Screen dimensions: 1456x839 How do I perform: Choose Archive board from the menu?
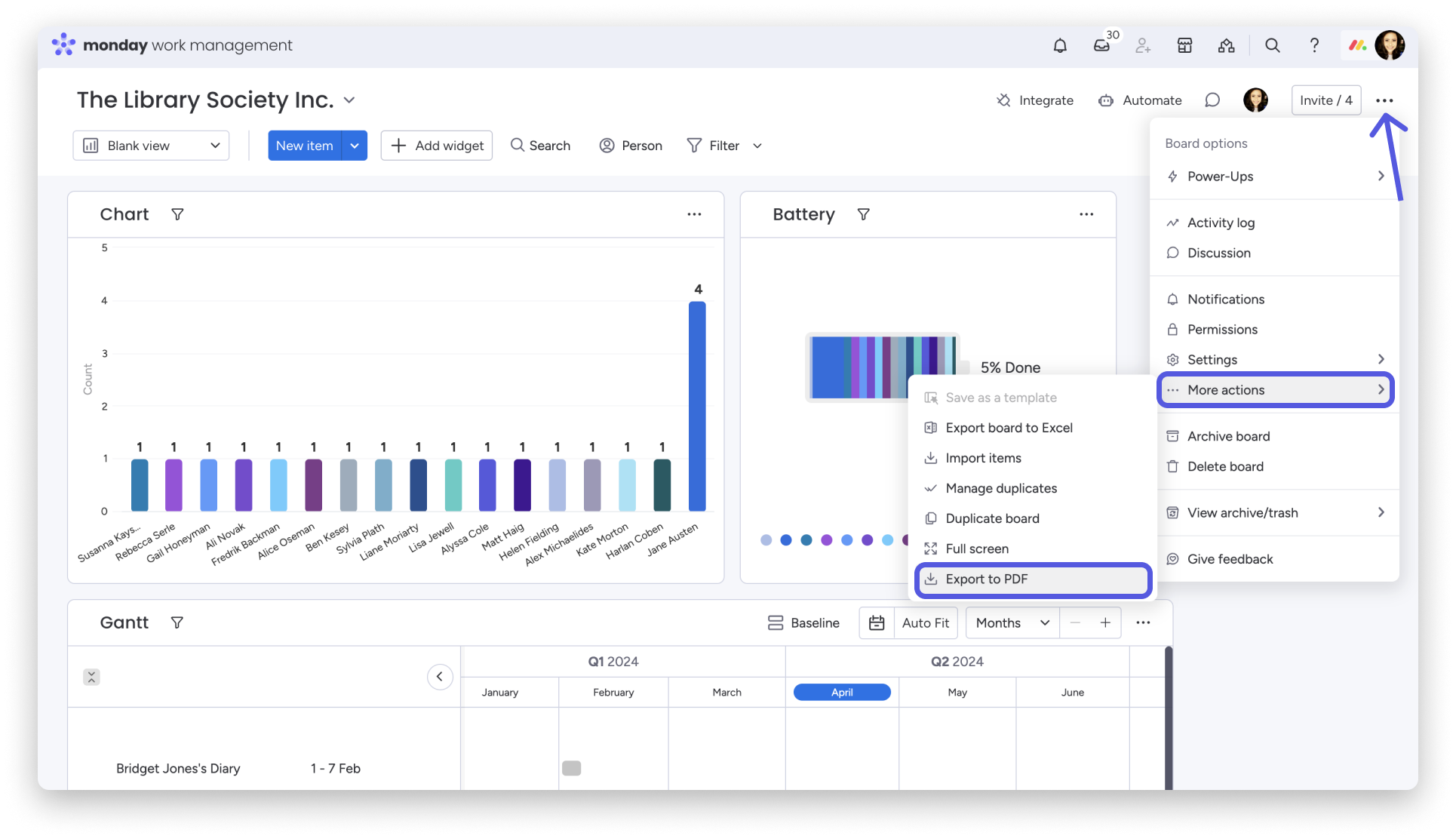click(x=1228, y=436)
